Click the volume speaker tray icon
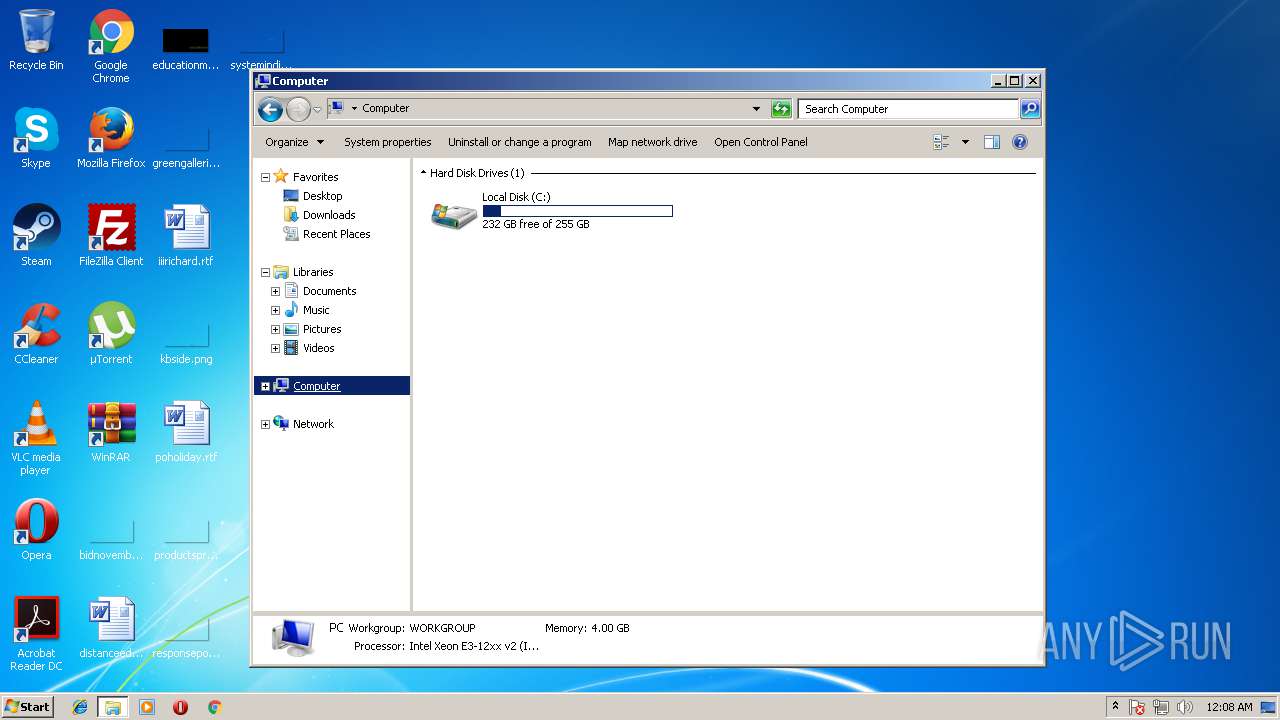Image resolution: width=1280 pixels, height=720 pixels. 1185,707
